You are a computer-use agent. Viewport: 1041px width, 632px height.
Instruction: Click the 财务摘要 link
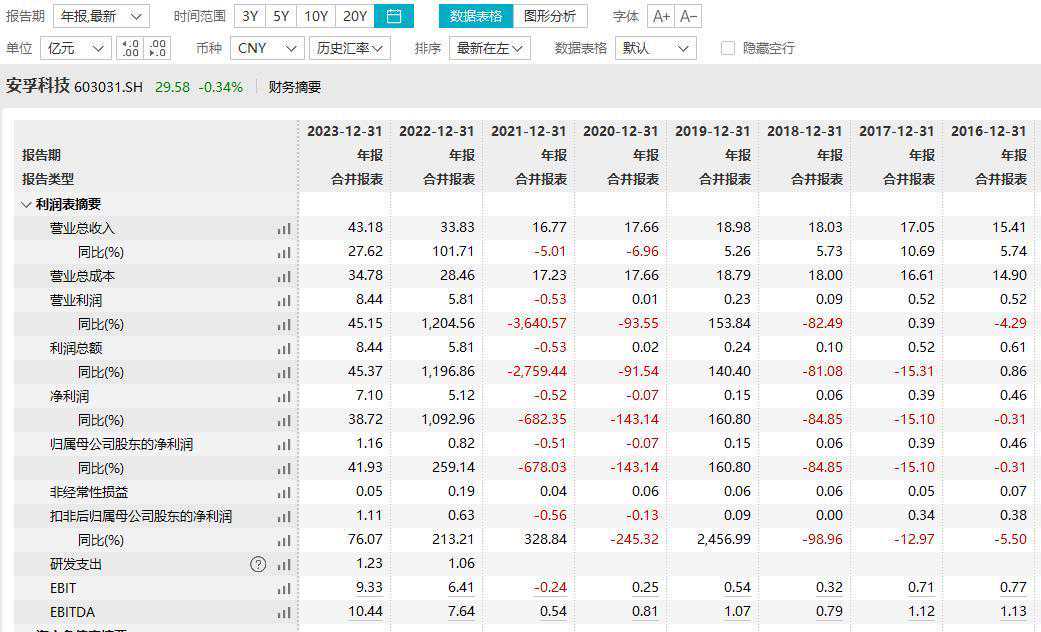click(295, 87)
